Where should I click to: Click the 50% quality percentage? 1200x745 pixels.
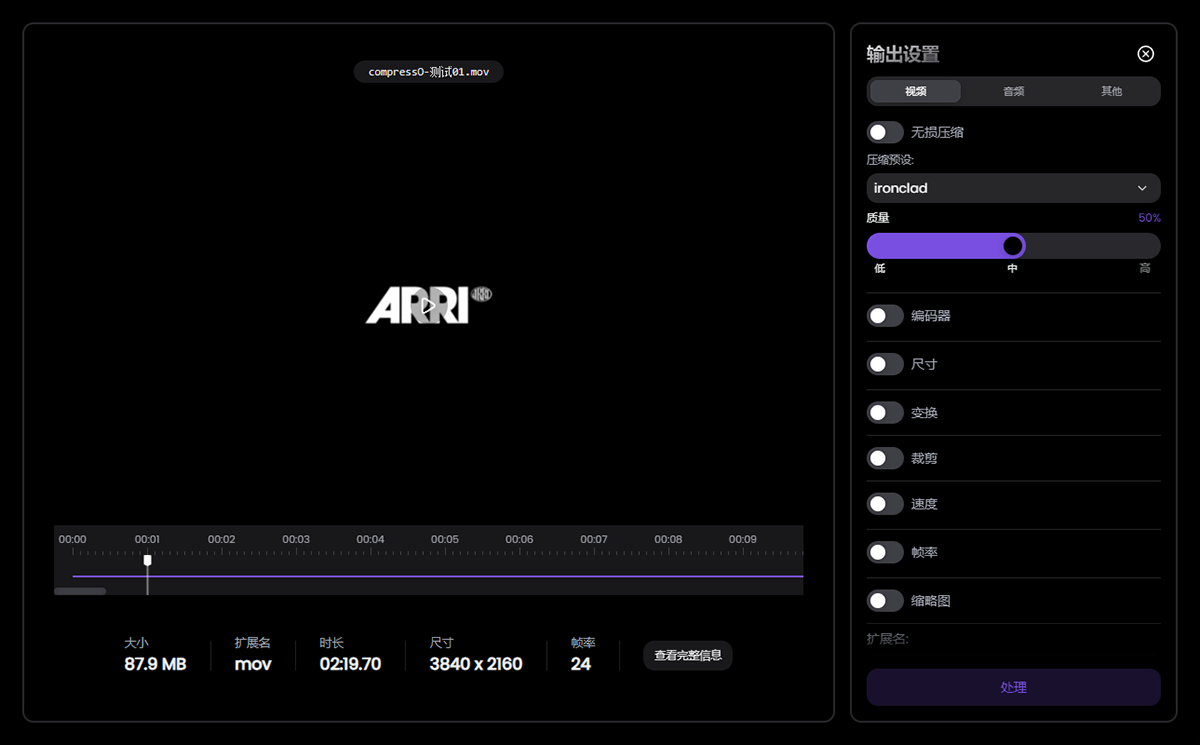coord(1149,218)
